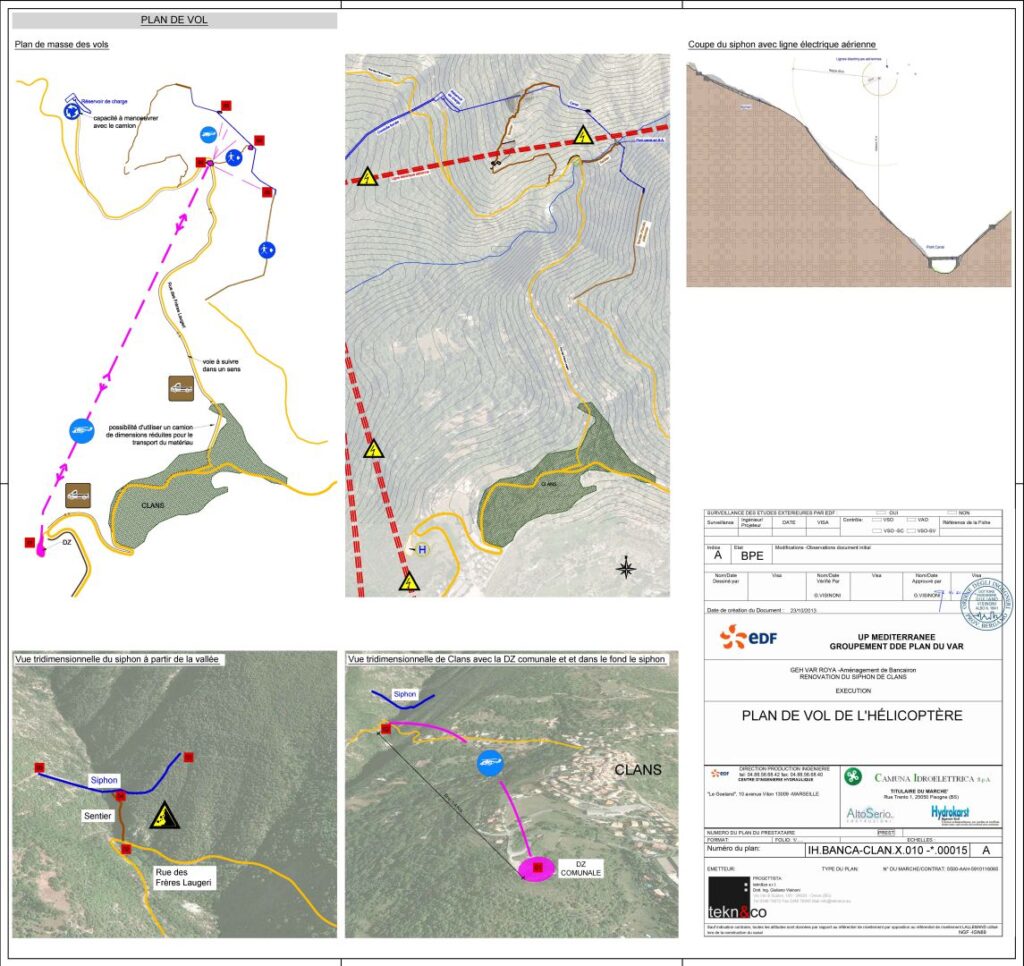Select the blue helicopter icon over Clans village
This screenshot has width=1024, height=966.
click(x=488, y=763)
